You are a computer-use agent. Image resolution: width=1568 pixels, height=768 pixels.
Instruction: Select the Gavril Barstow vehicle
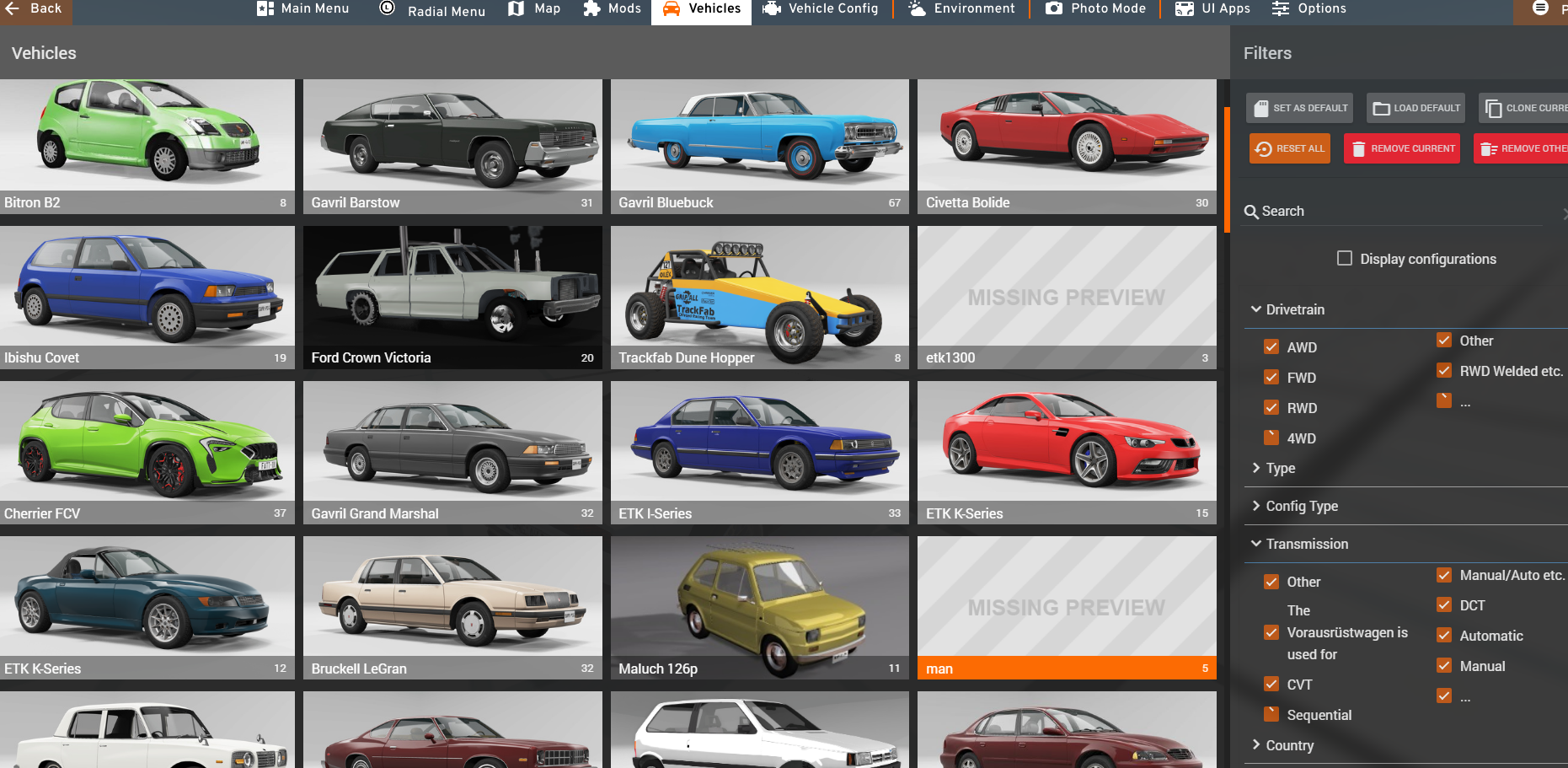[452, 145]
